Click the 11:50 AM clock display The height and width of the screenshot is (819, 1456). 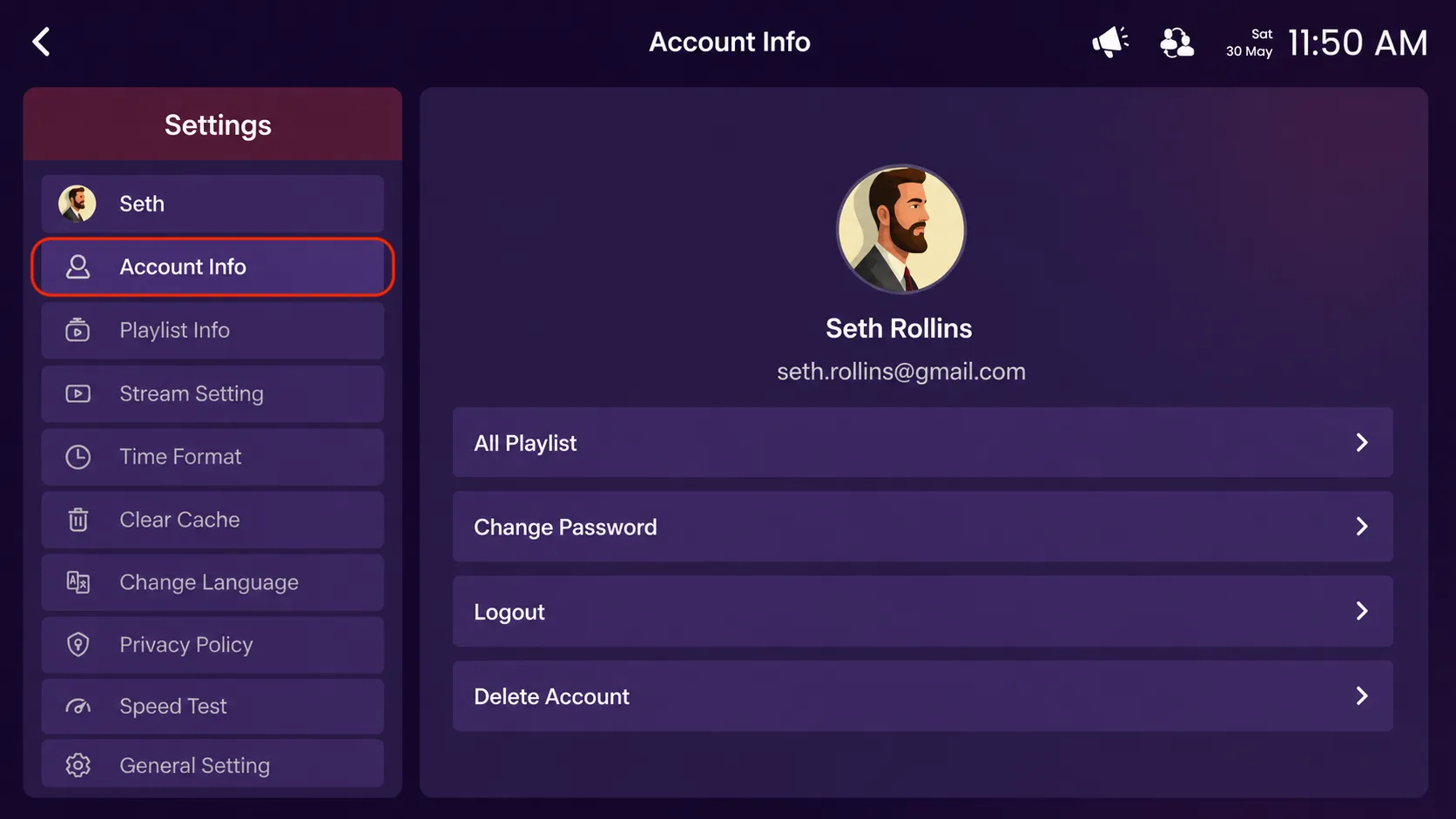click(1358, 43)
